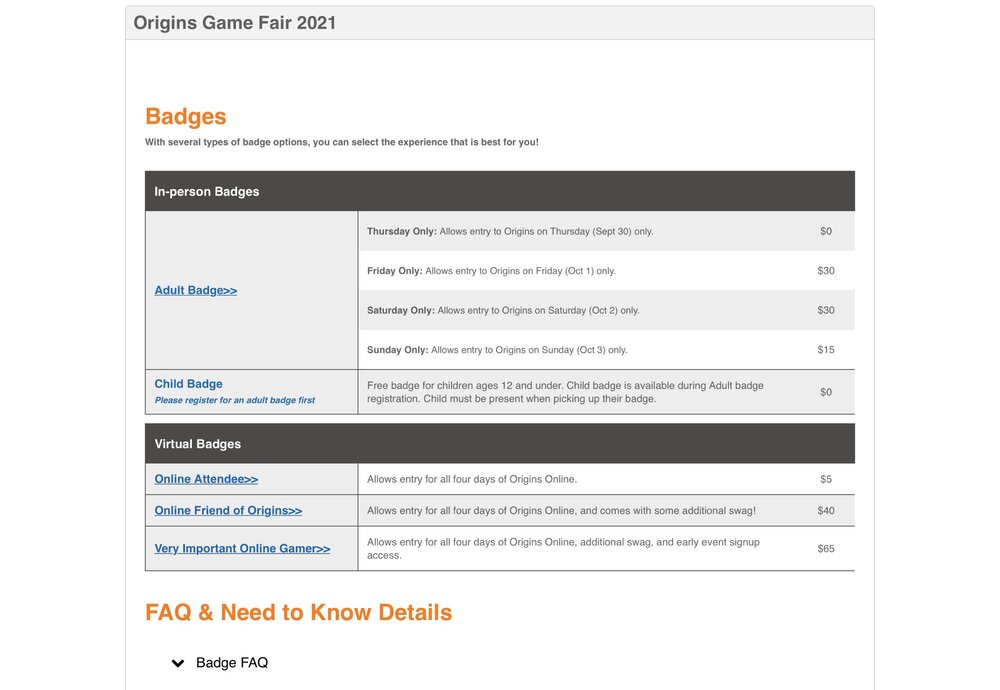The image size is (1000, 690).
Task: Click the Child Badge heading
Action: tap(188, 384)
